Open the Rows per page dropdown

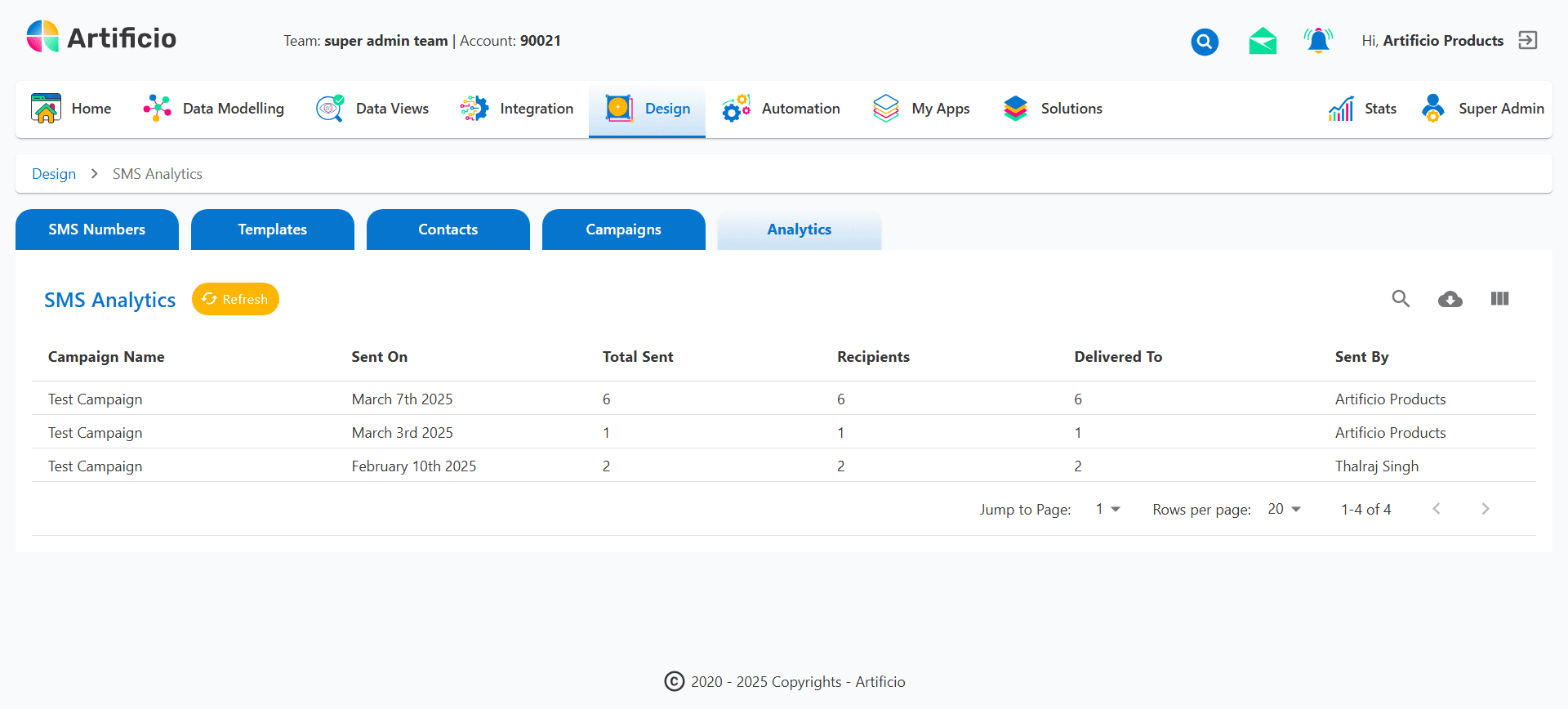point(1284,509)
